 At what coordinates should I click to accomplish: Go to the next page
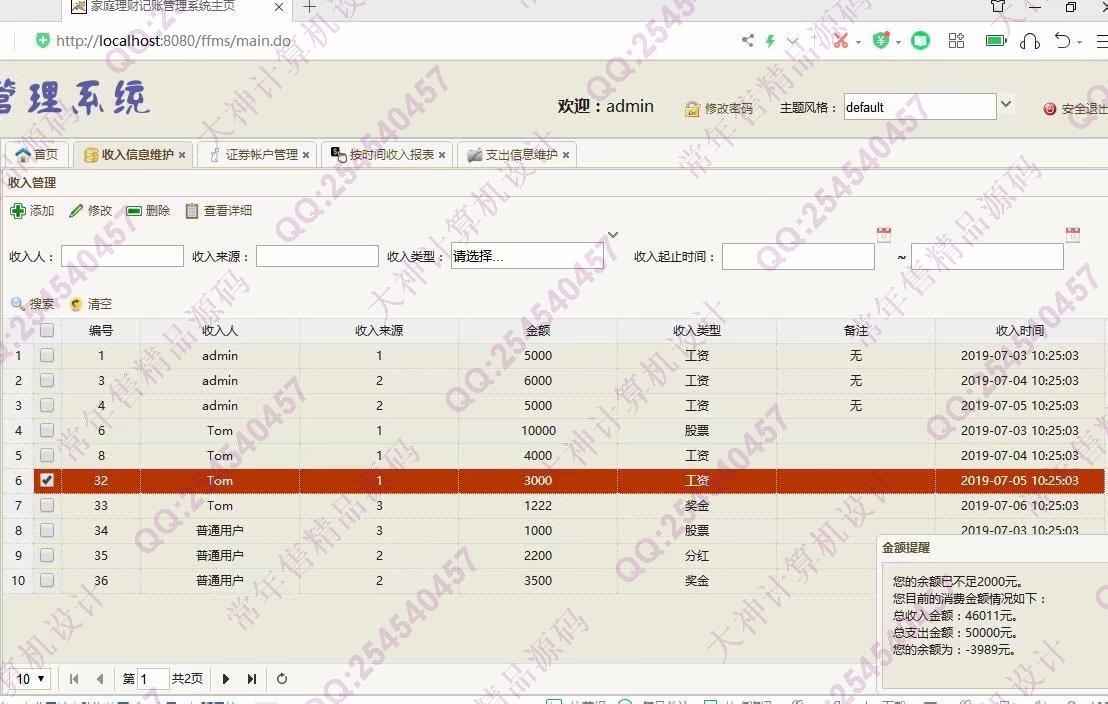pos(225,679)
